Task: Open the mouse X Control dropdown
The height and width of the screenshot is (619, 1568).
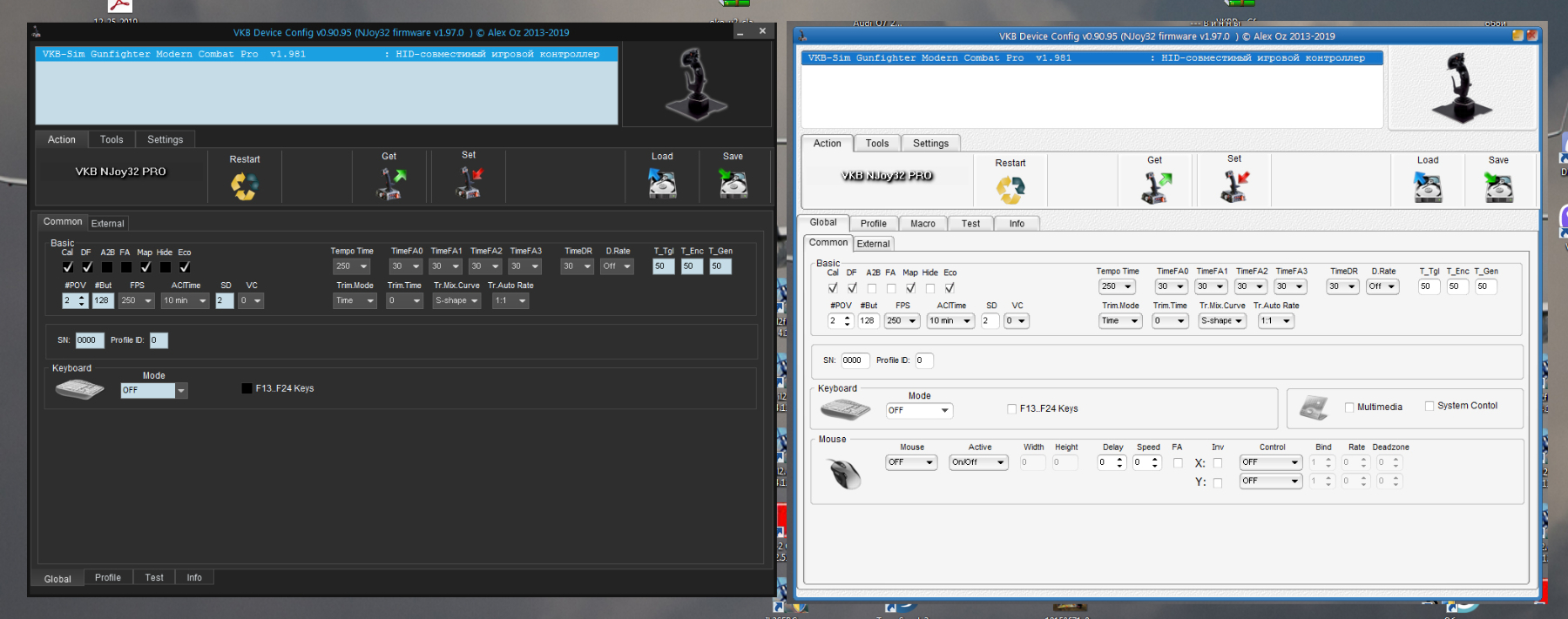Action: 1271,462
